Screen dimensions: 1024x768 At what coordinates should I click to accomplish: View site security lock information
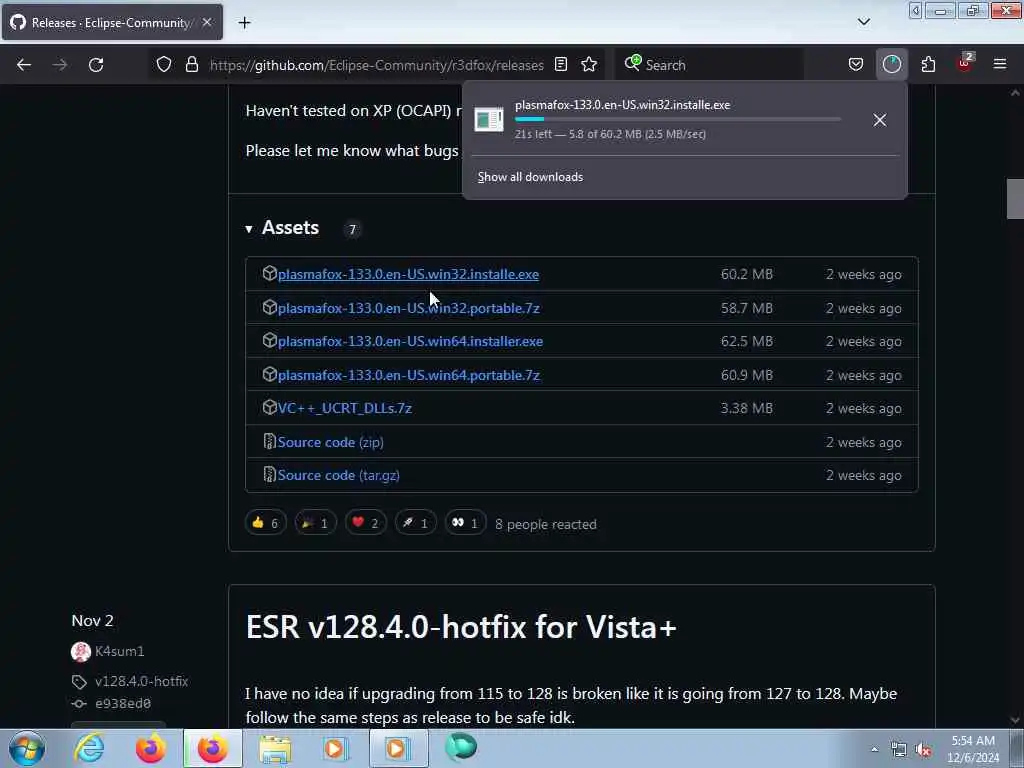tap(191, 65)
